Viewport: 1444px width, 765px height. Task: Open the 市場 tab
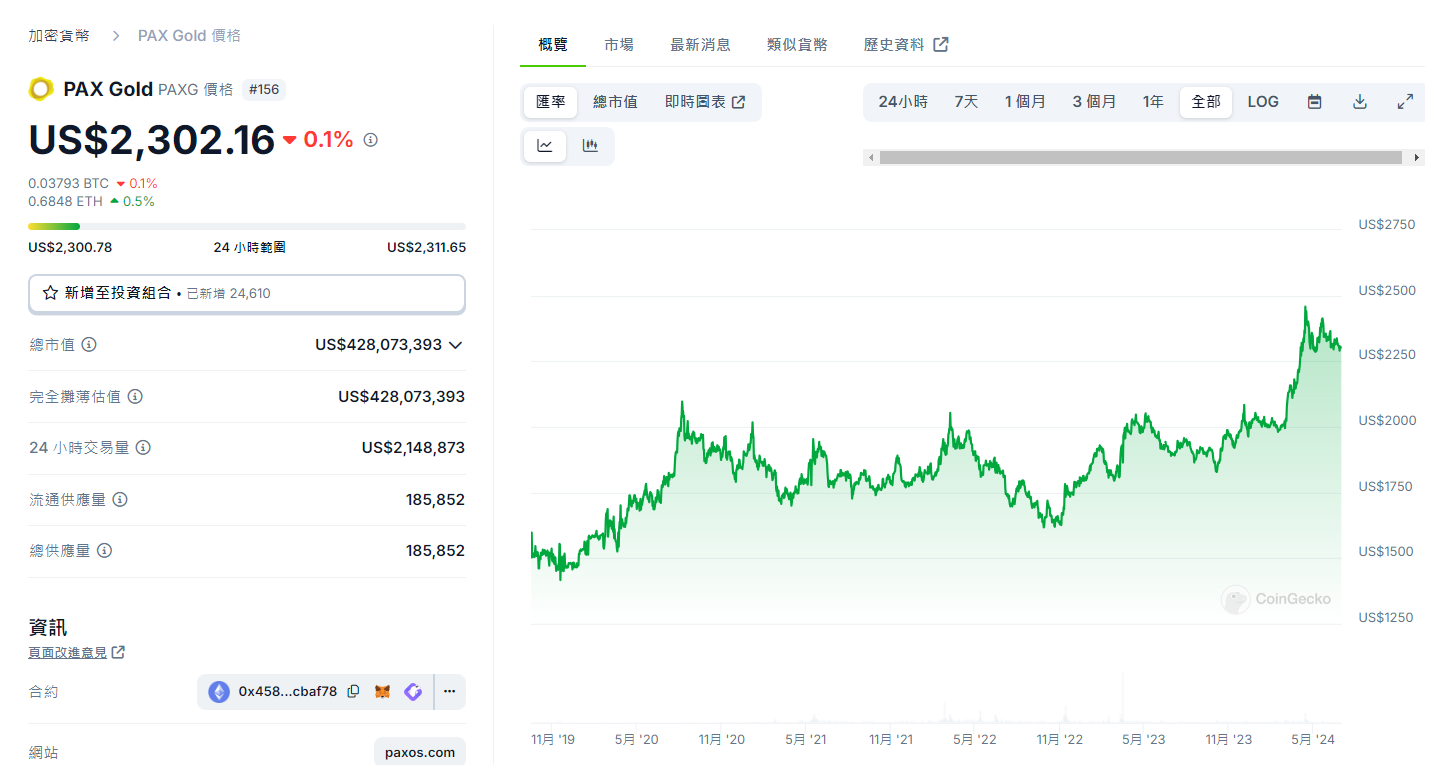point(619,45)
